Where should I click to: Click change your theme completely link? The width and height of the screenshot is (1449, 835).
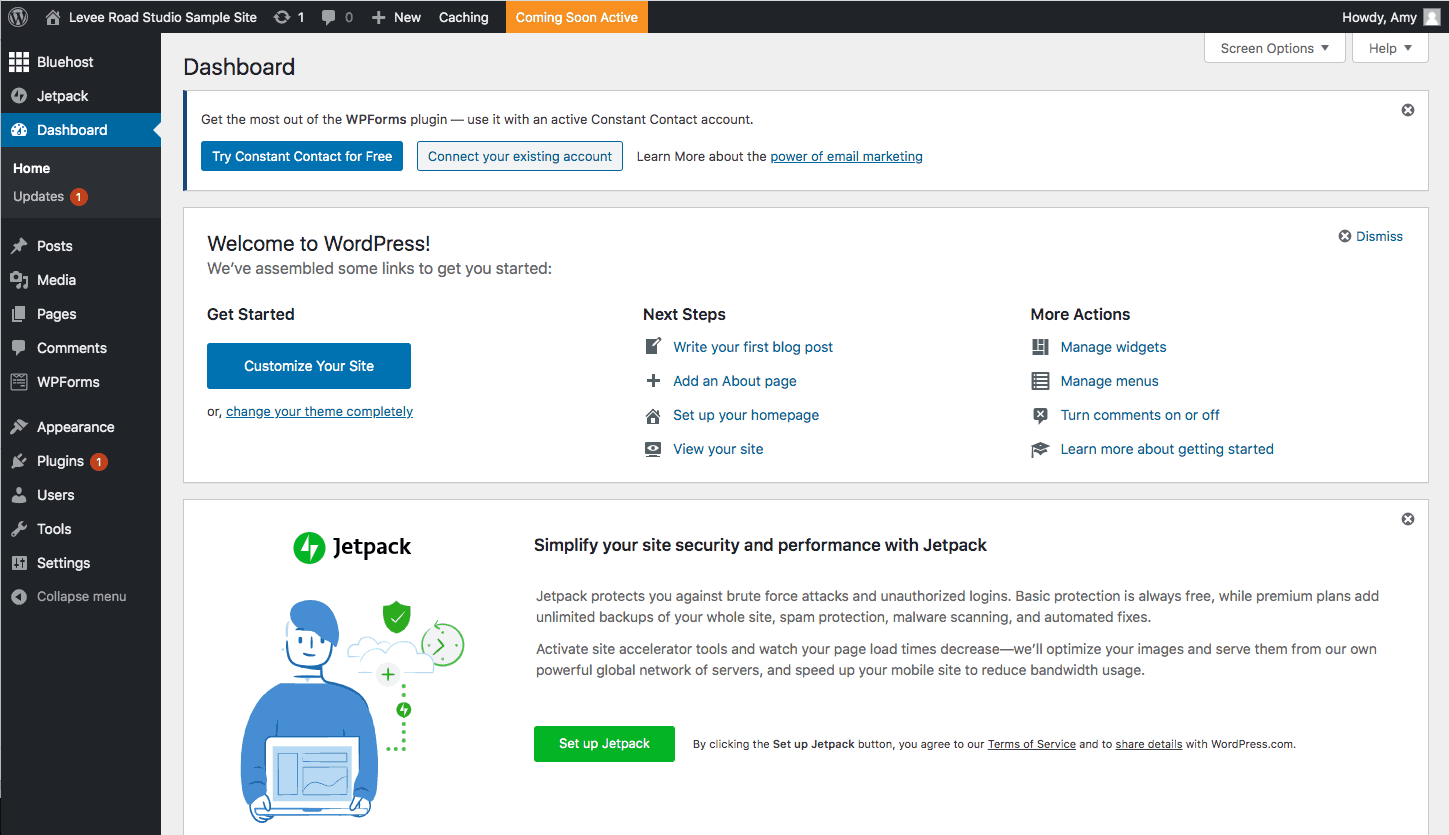coord(319,411)
